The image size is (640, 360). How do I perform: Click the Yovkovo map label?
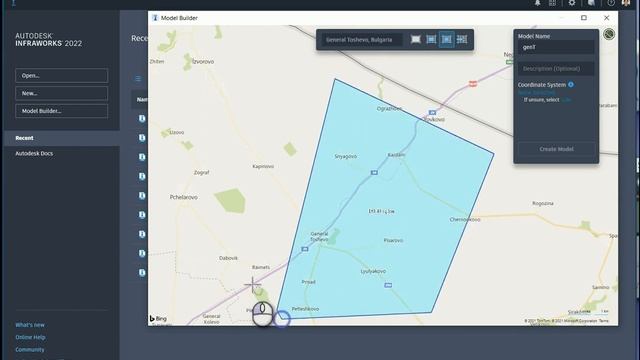point(434,120)
